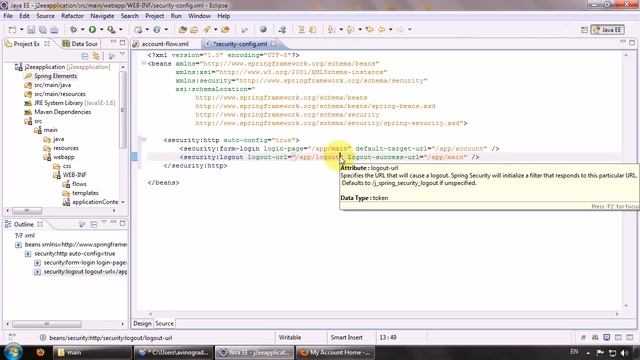Click the Open Task folder icon
The height and width of the screenshot is (360, 640).
click(x=194, y=29)
